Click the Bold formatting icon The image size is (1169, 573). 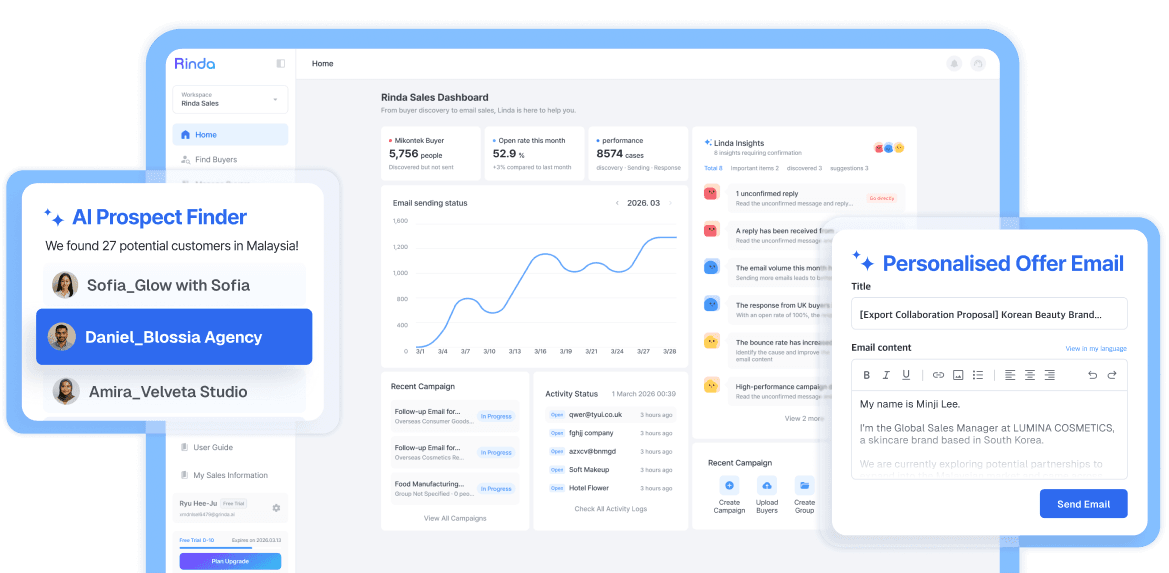click(866, 375)
